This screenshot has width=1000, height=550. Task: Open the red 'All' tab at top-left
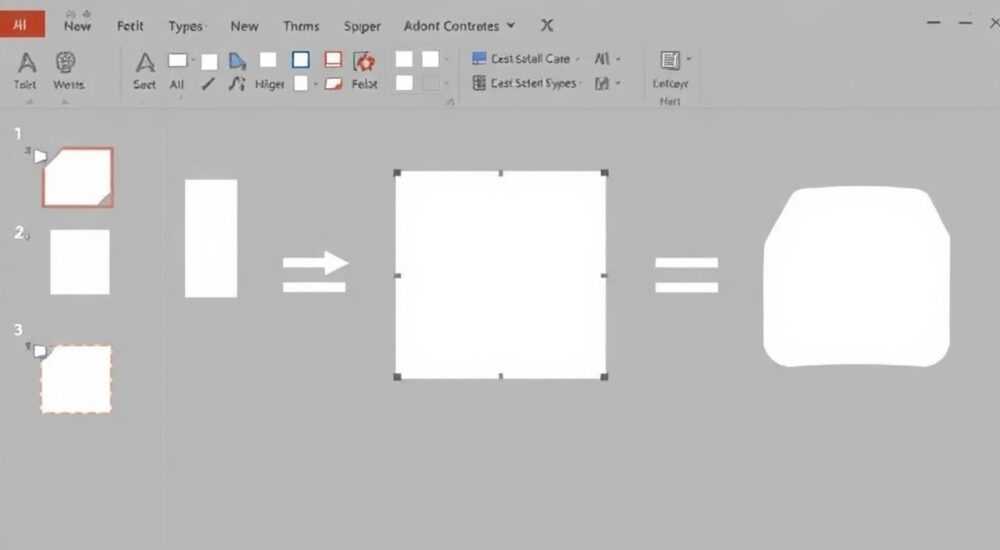[x=22, y=25]
